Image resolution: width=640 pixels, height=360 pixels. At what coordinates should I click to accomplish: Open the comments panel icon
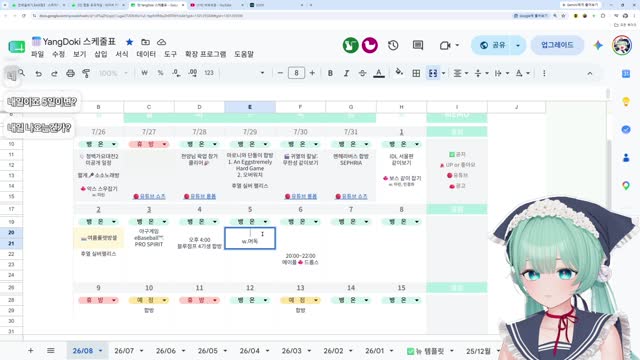418,45
